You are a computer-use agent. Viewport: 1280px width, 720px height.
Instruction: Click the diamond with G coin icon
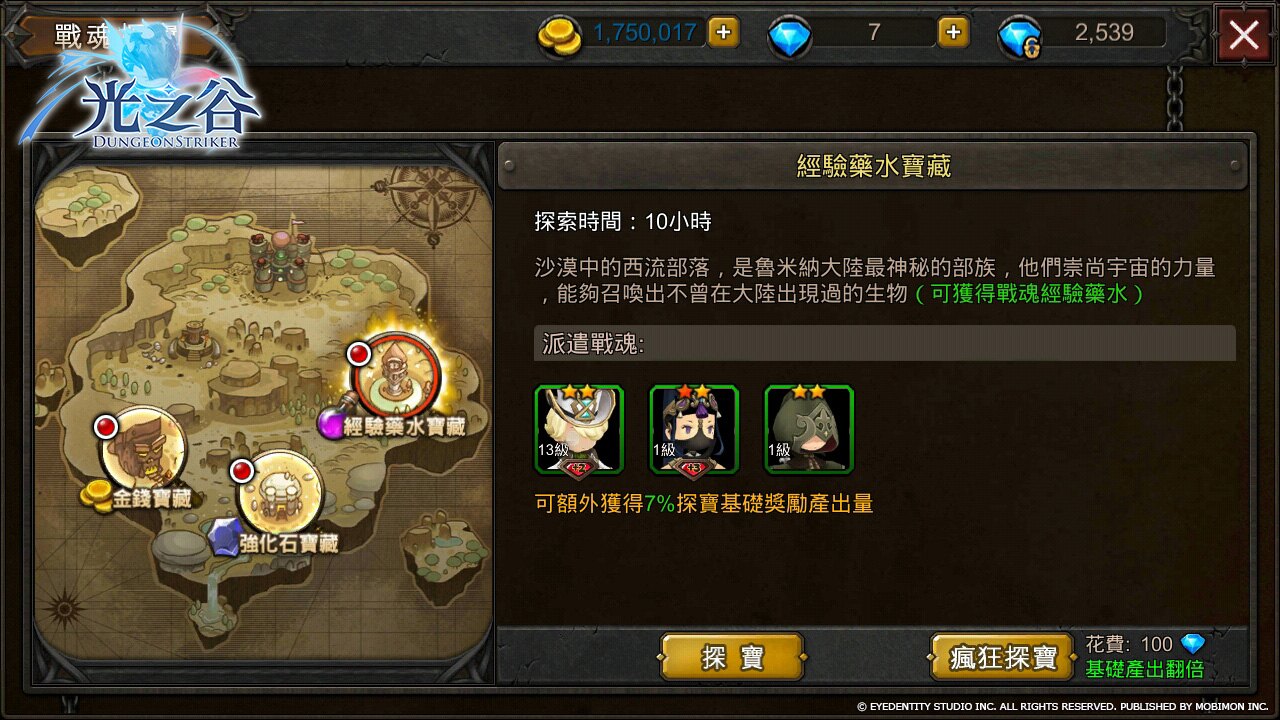tap(1019, 37)
